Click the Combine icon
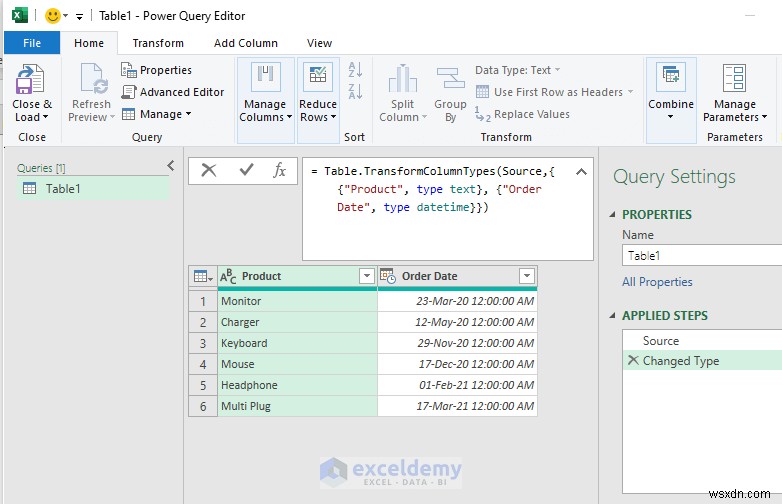Screen dimensions: 782x504 pos(671,76)
